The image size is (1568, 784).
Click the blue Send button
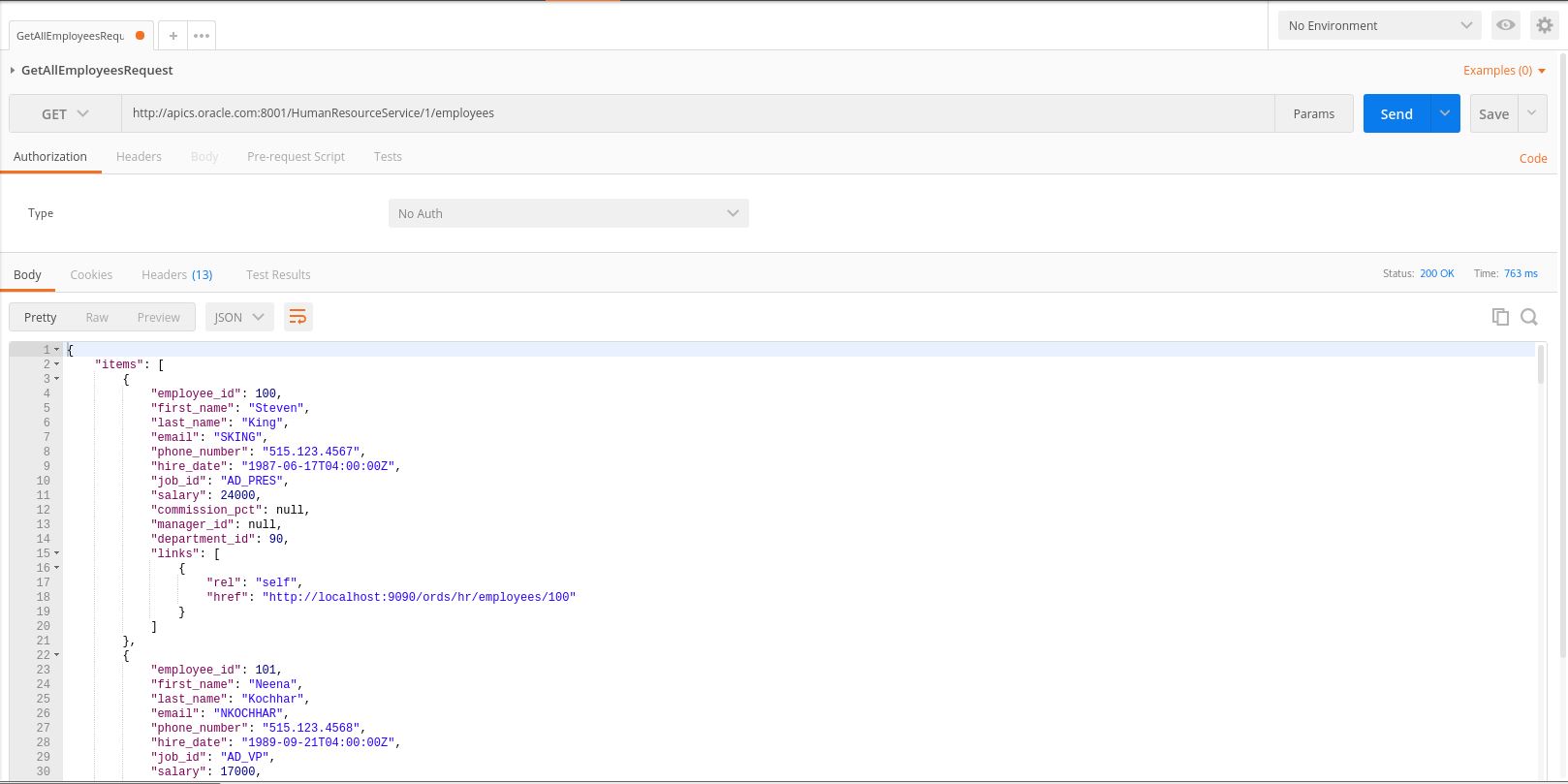[1396, 113]
